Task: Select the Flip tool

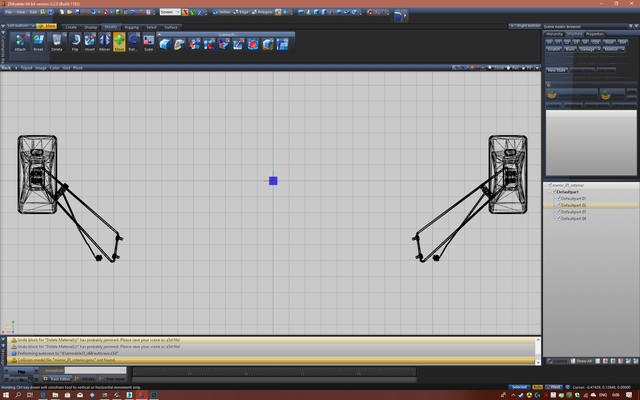Action: click(75, 42)
